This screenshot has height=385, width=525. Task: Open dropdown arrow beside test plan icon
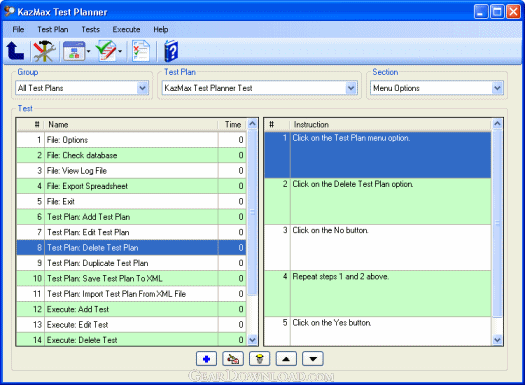click(89, 51)
